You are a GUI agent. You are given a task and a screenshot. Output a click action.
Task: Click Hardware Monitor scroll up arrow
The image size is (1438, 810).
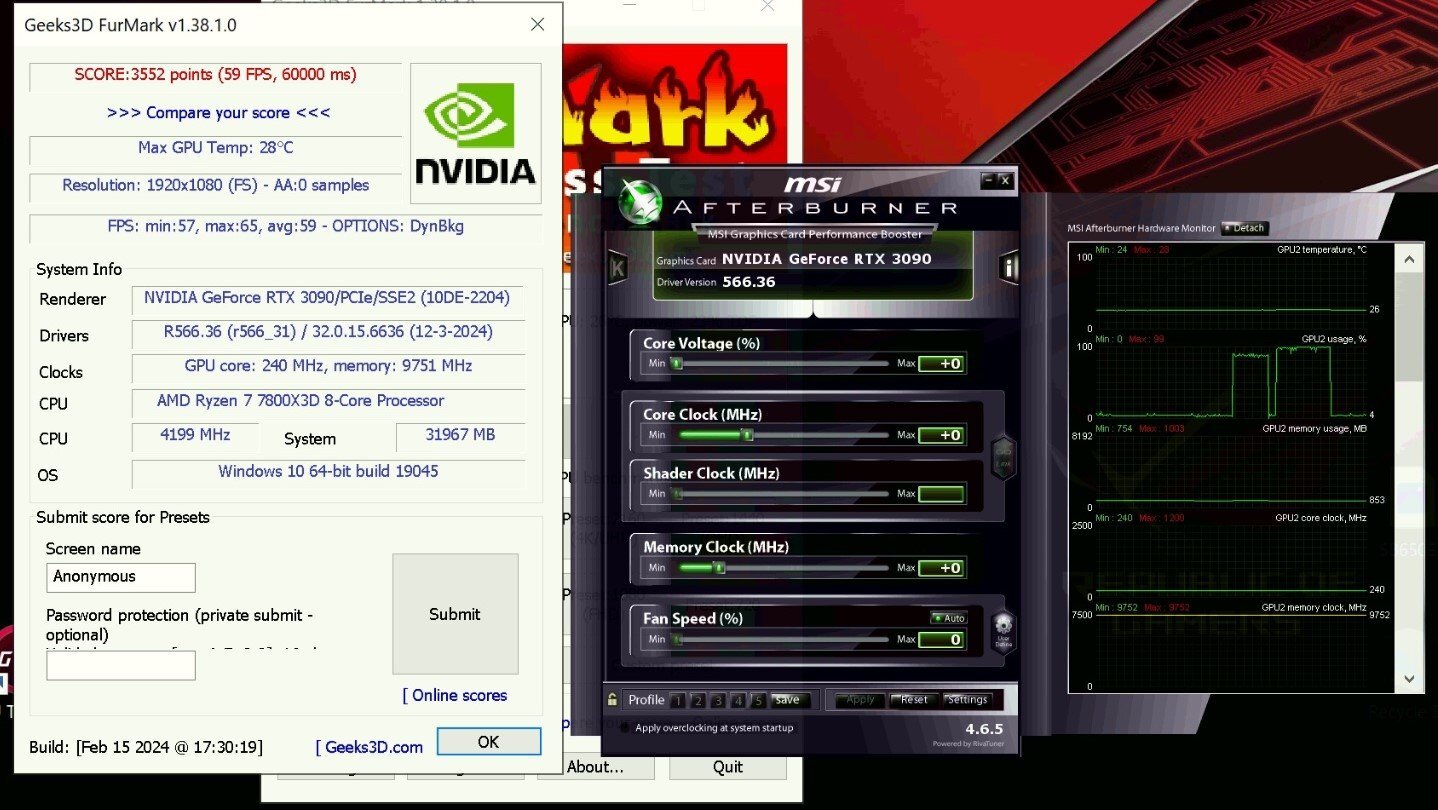(x=1409, y=259)
